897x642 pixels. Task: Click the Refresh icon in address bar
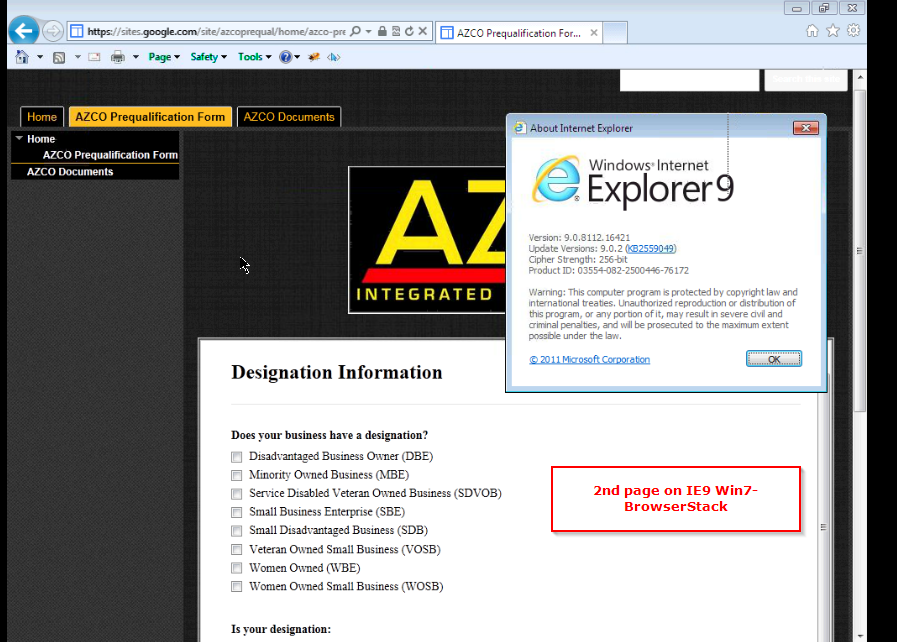409,31
